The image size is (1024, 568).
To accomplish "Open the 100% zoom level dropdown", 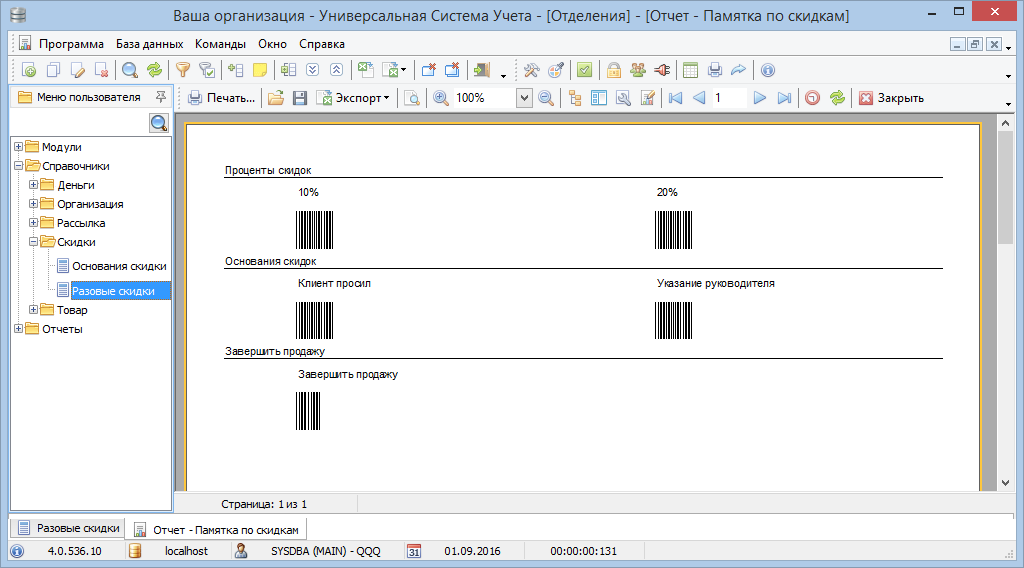I will click(x=524, y=98).
